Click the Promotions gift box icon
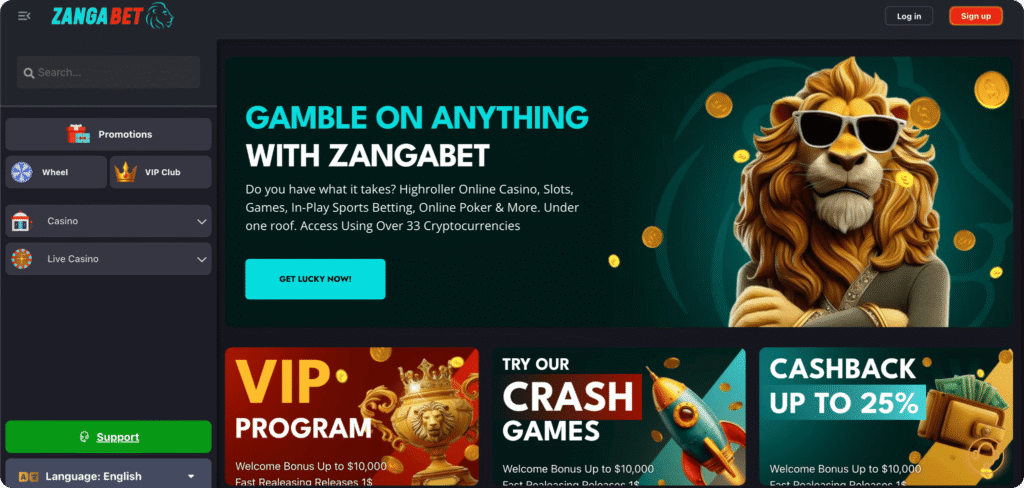1024x488 pixels. 78,134
